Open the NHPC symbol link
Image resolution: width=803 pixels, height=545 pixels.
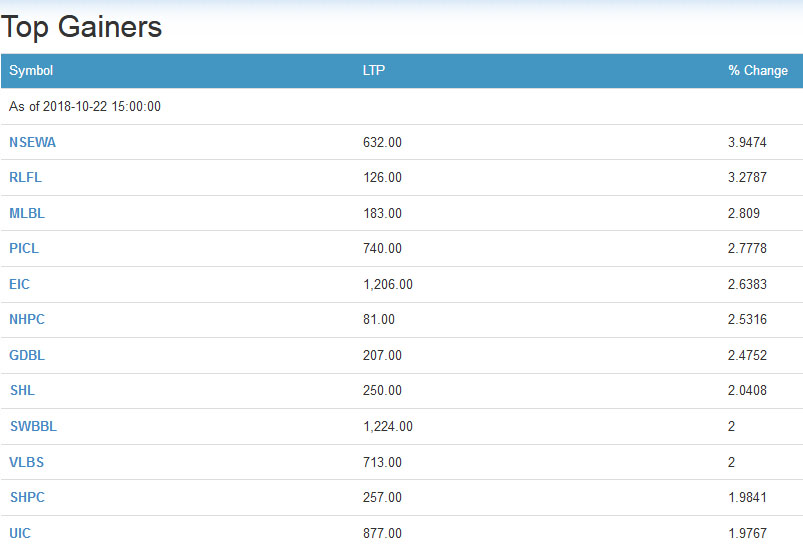point(27,319)
